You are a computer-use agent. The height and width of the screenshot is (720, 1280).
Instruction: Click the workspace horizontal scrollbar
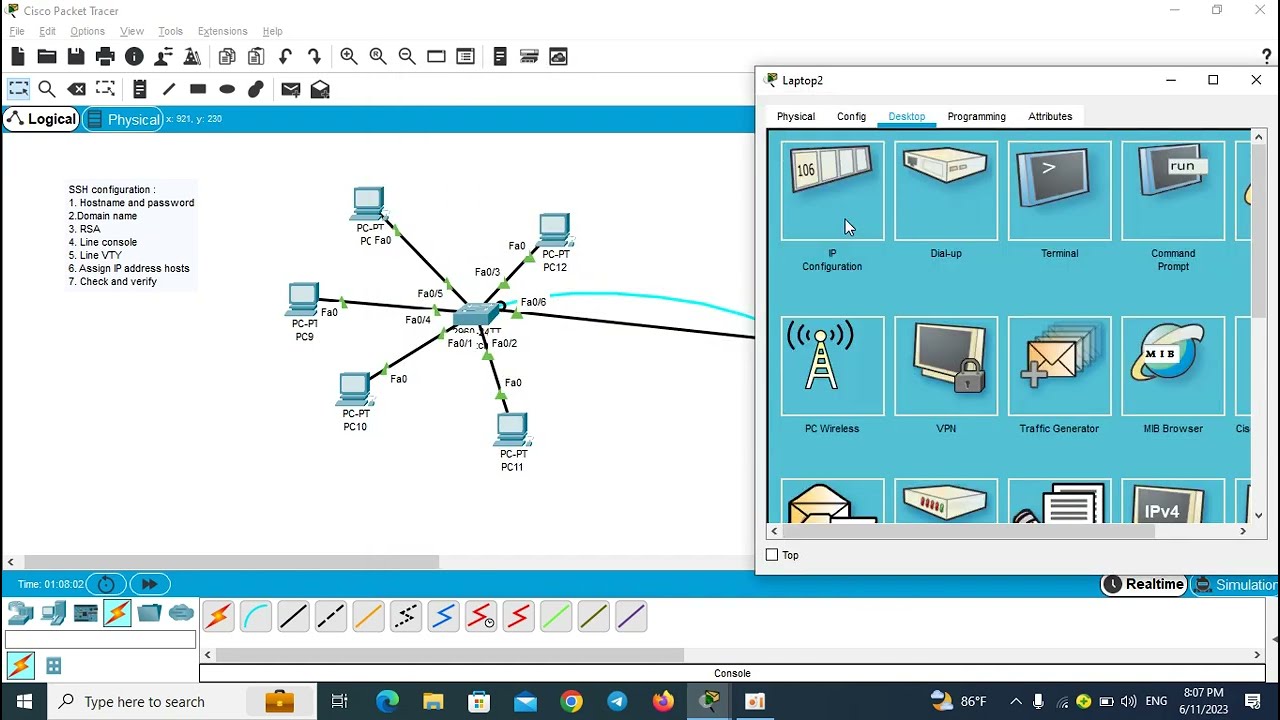pos(232,562)
